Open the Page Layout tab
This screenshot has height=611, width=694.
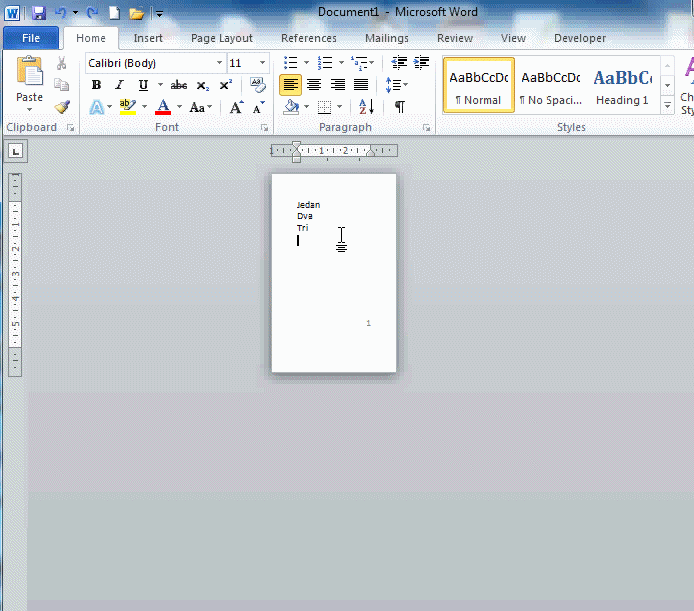(x=221, y=38)
